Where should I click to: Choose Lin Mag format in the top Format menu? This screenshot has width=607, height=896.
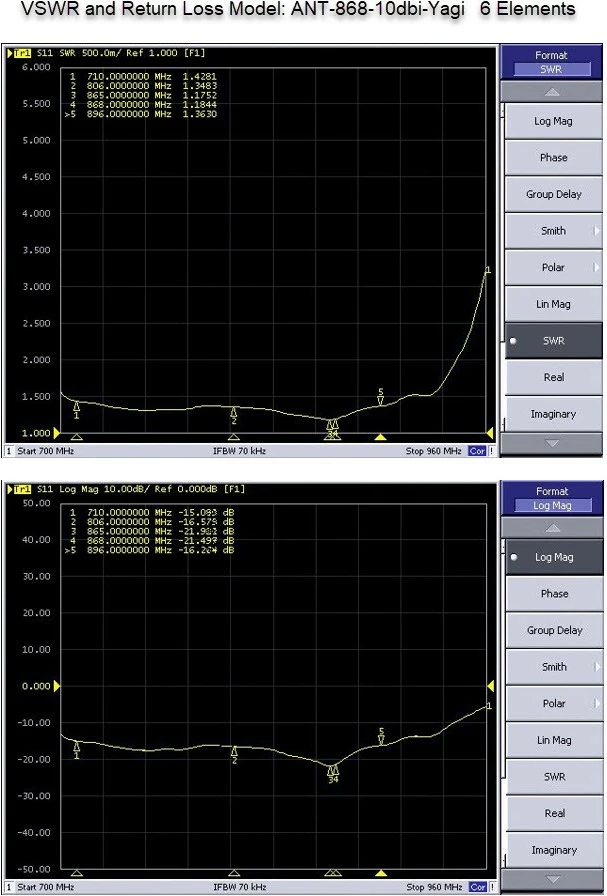click(553, 304)
